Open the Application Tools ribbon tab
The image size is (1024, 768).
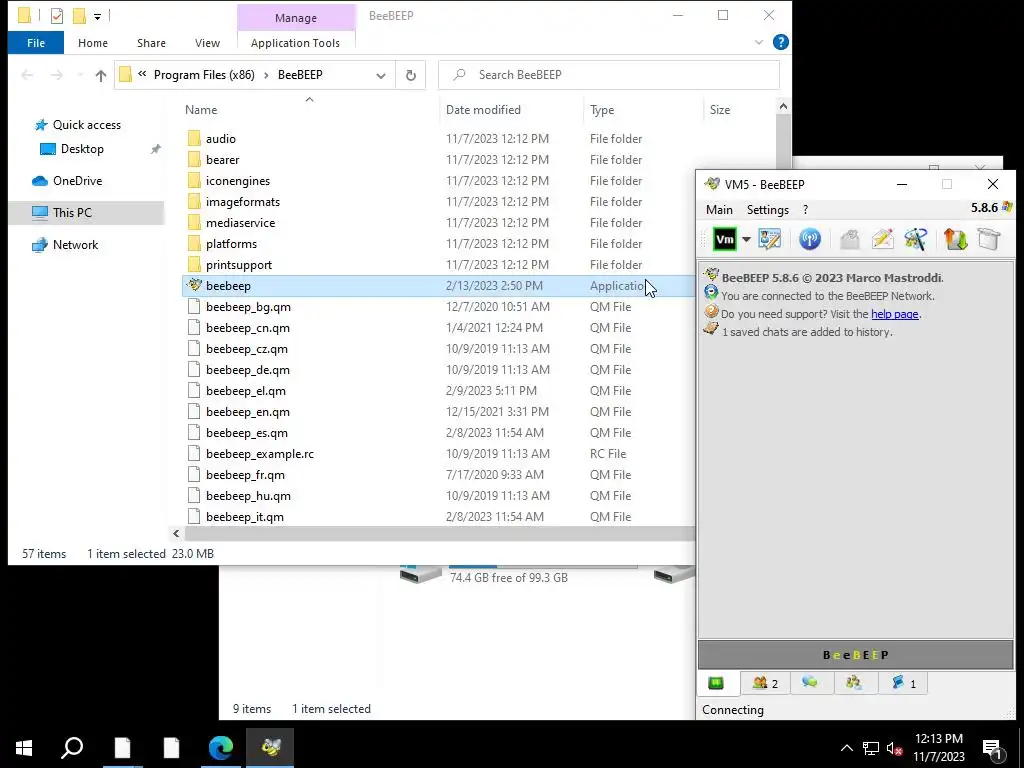(295, 43)
